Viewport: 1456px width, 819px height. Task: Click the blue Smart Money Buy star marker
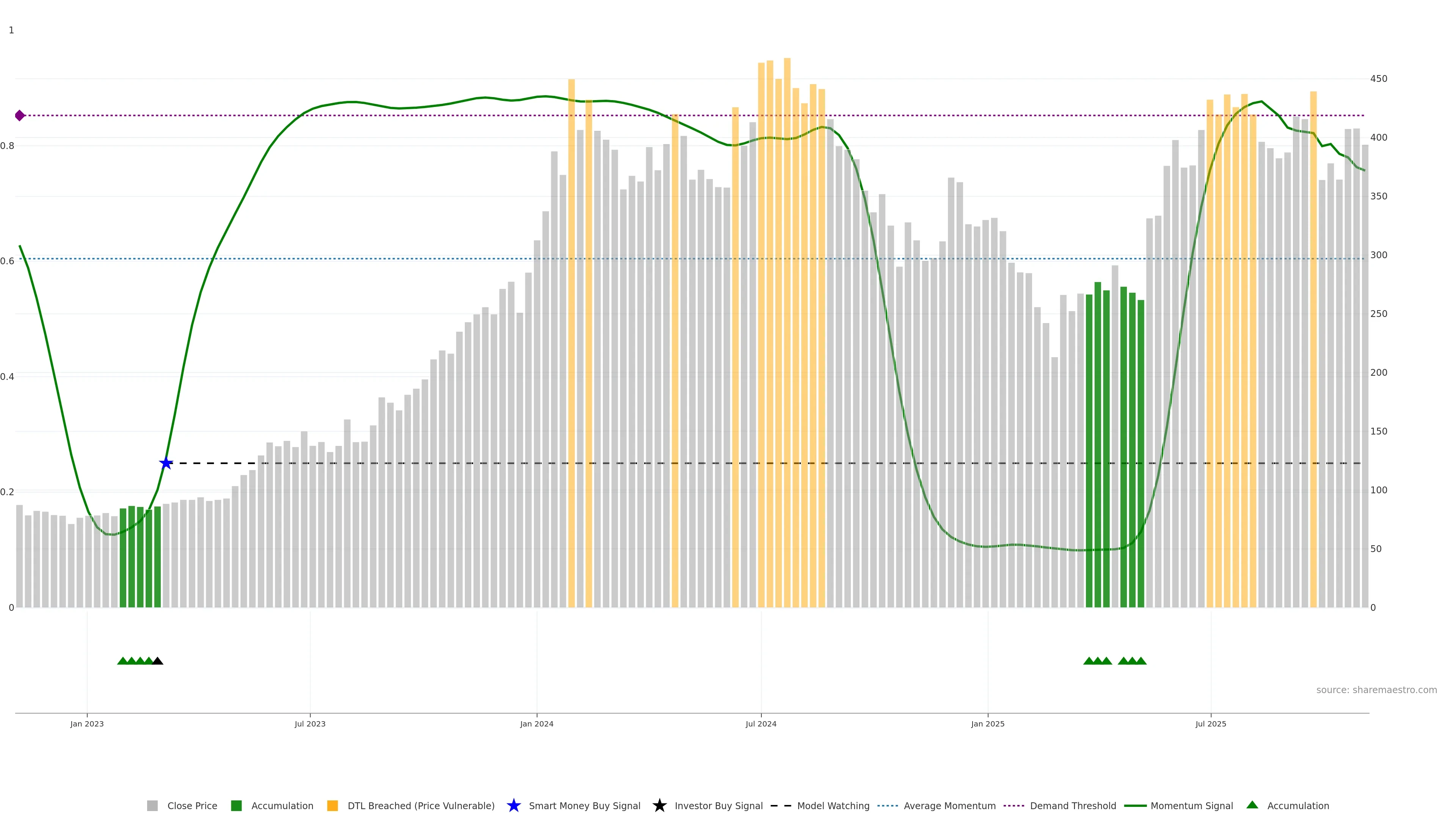click(x=166, y=463)
